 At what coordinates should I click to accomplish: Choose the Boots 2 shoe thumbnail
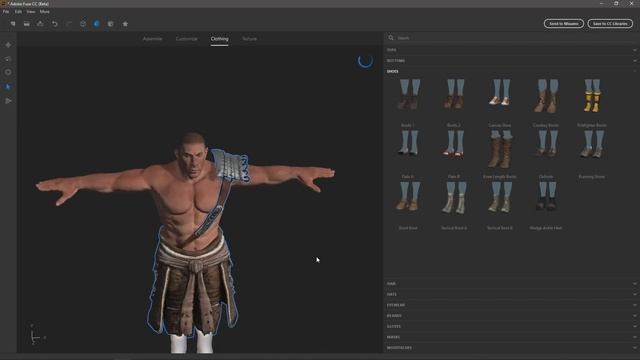click(454, 95)
